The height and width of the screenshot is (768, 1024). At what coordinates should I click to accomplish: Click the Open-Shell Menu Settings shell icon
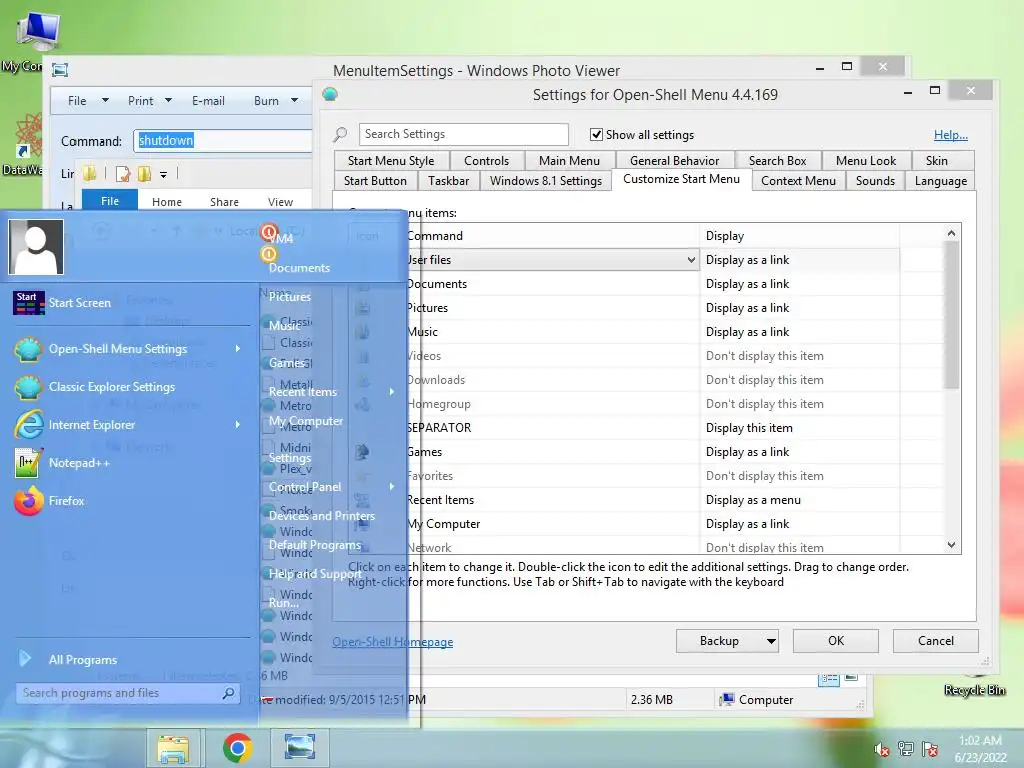point(28,349)
